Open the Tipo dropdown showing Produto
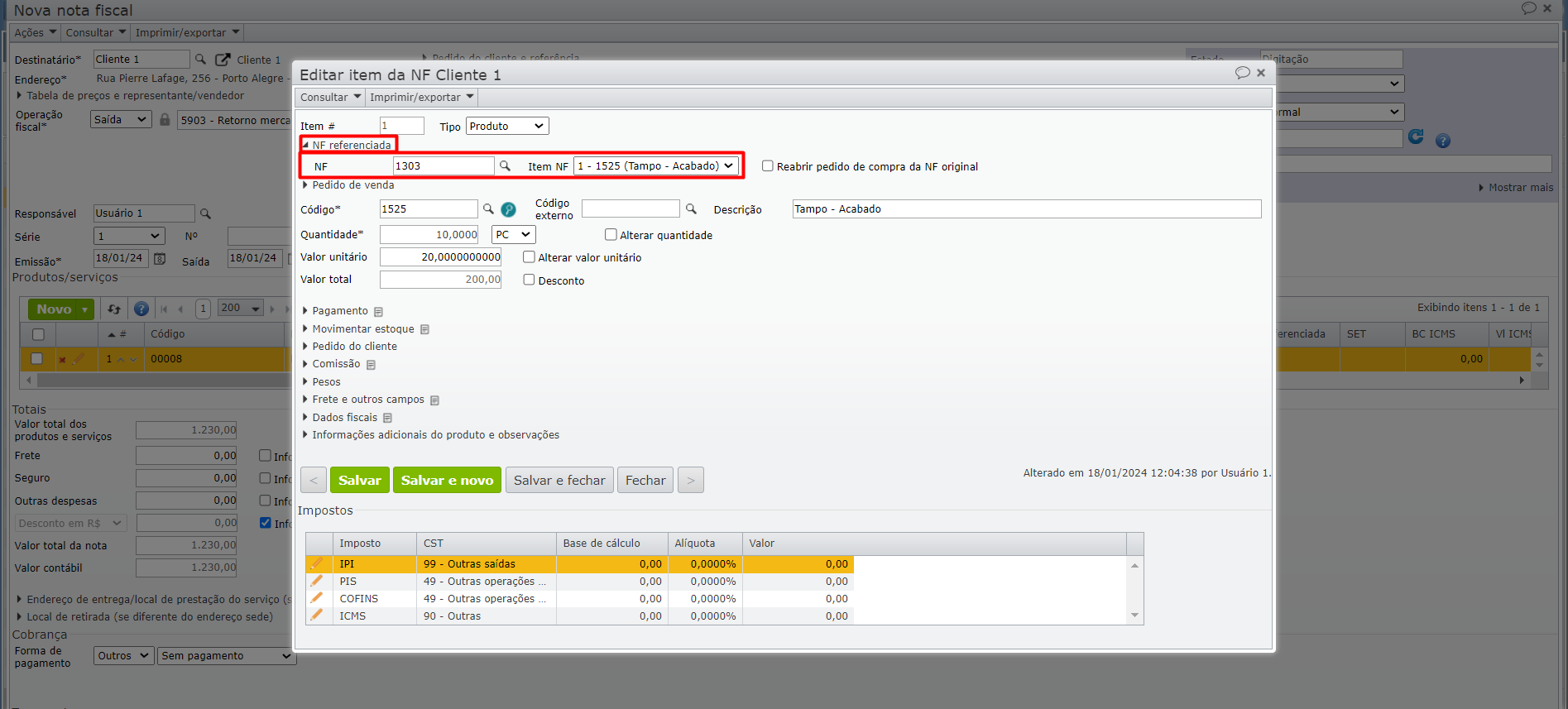 tap(507, 127)
